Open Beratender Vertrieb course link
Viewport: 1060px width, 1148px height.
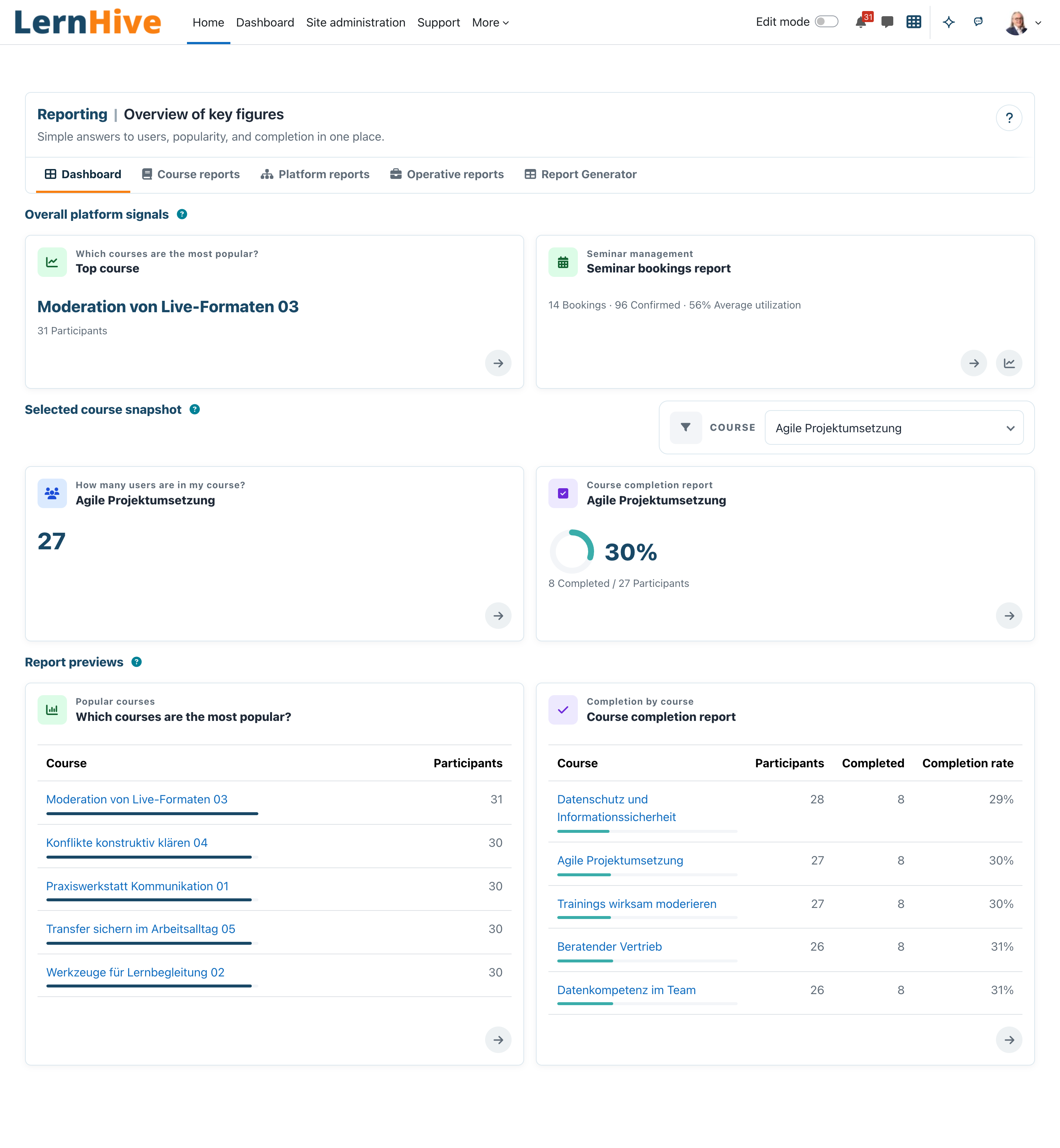pos(609,947)
